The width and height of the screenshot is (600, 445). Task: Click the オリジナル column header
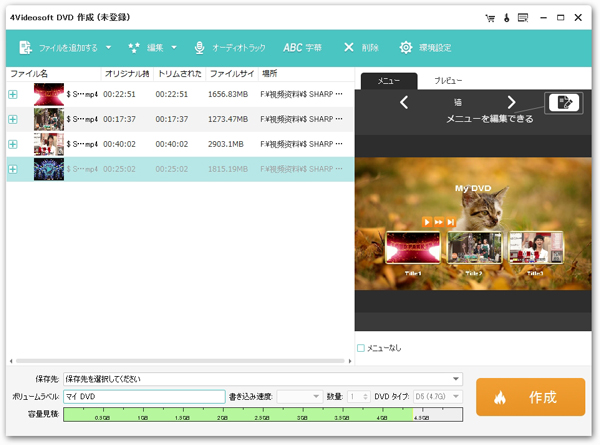(x=127, y=73)
